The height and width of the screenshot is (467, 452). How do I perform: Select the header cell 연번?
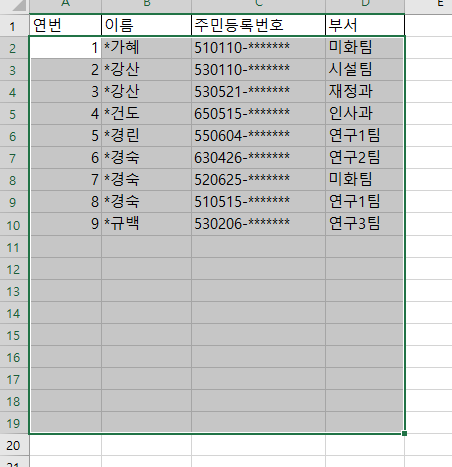[65, 25]
